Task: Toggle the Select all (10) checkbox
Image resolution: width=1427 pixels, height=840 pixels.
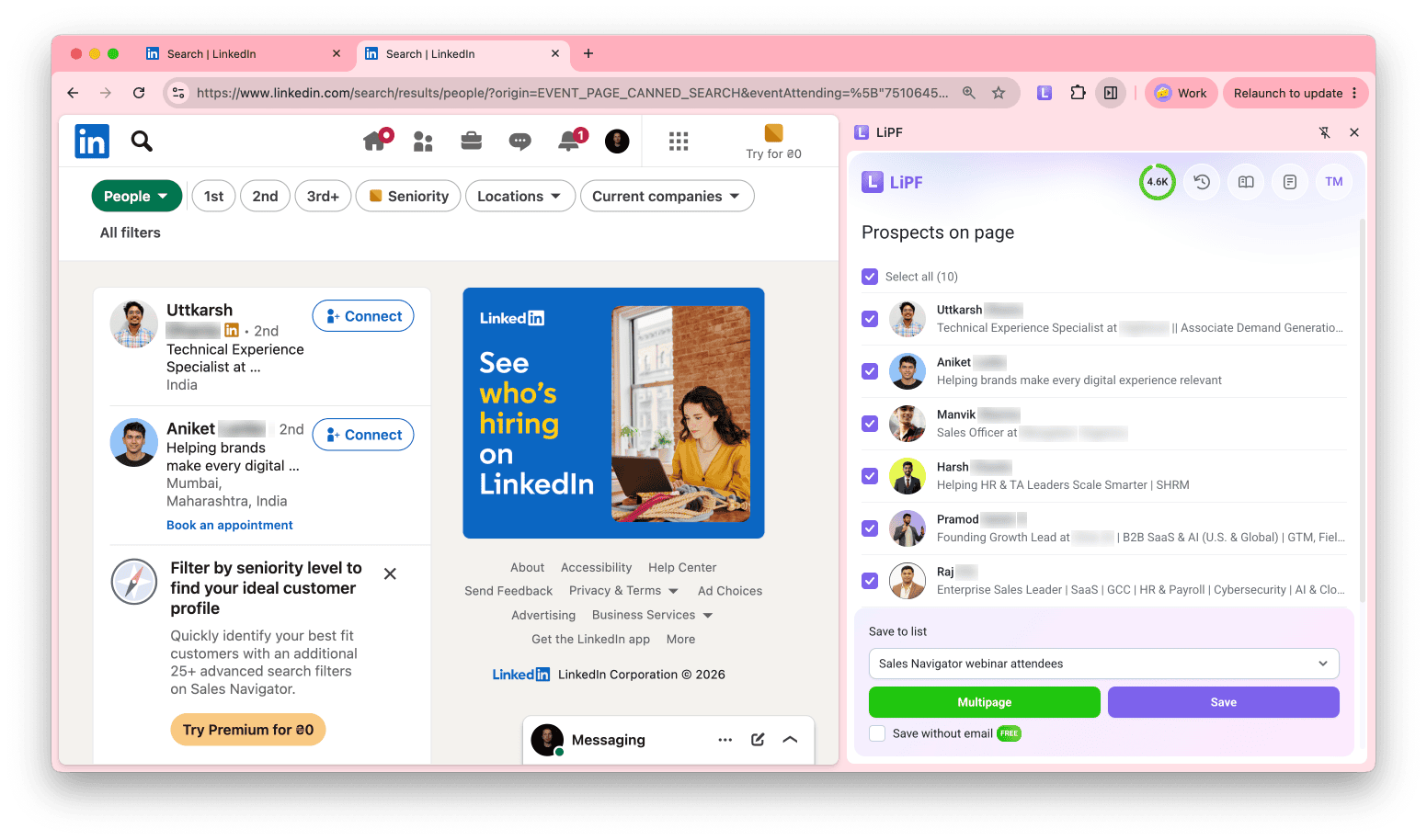Action: (870, 277)
